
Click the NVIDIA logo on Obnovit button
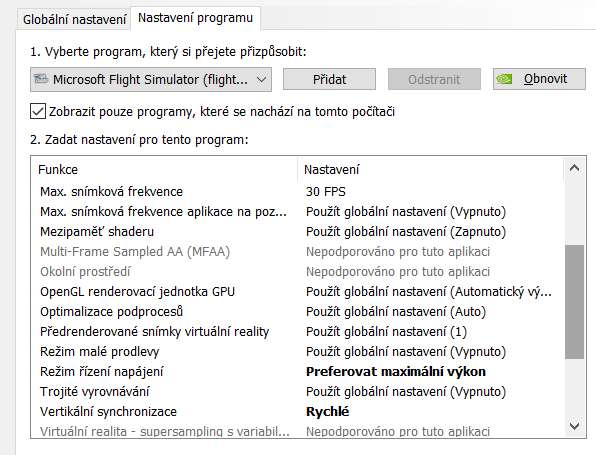point(504,79)
